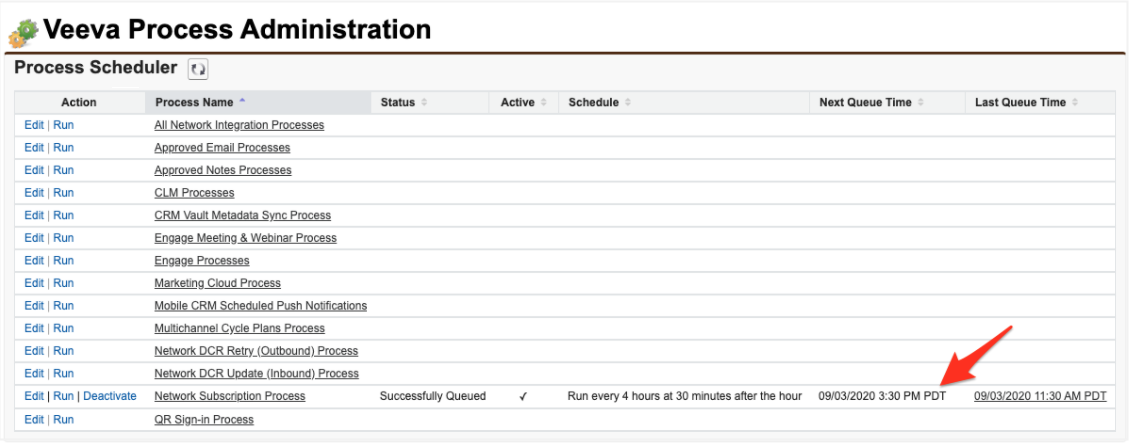
Task: Run the Engage Processes
Action: (x=63, y=261)
